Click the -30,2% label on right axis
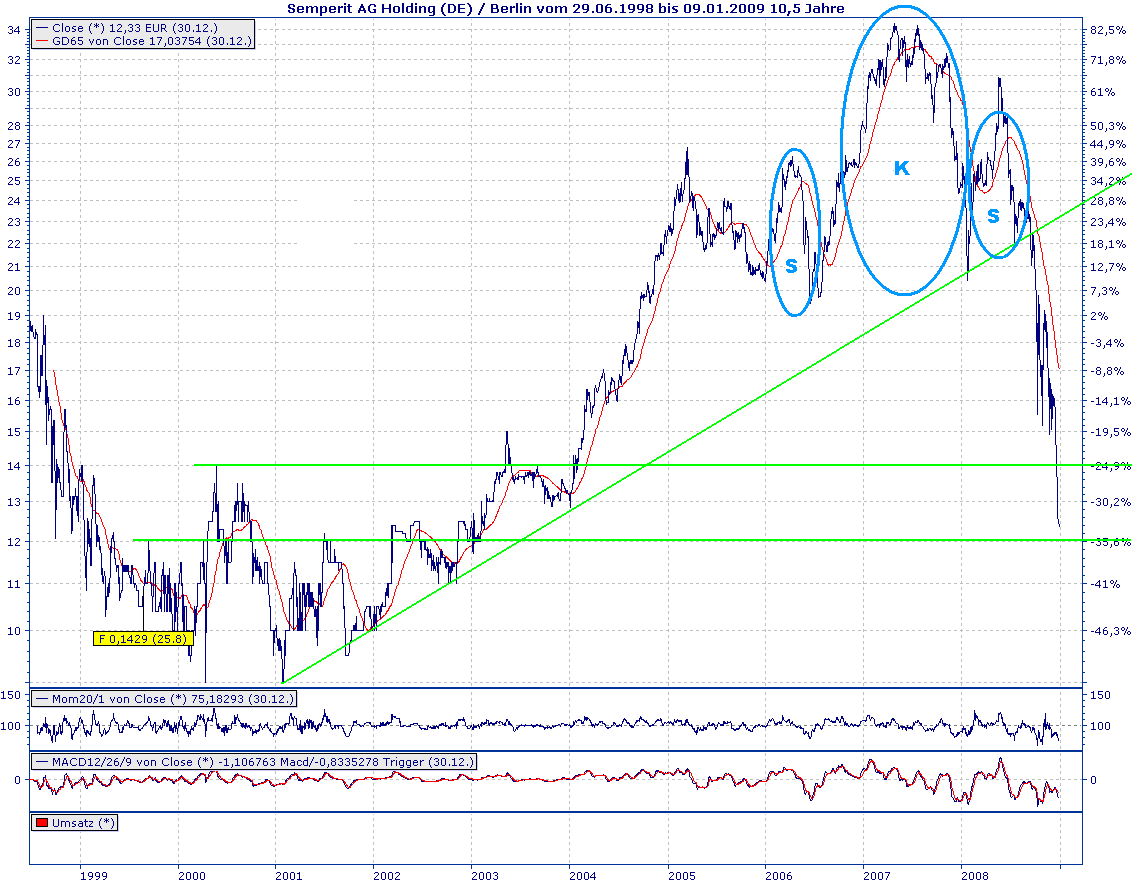Image resolution: width=1132 pixels, height=883 pixels. click(1110, 502)
